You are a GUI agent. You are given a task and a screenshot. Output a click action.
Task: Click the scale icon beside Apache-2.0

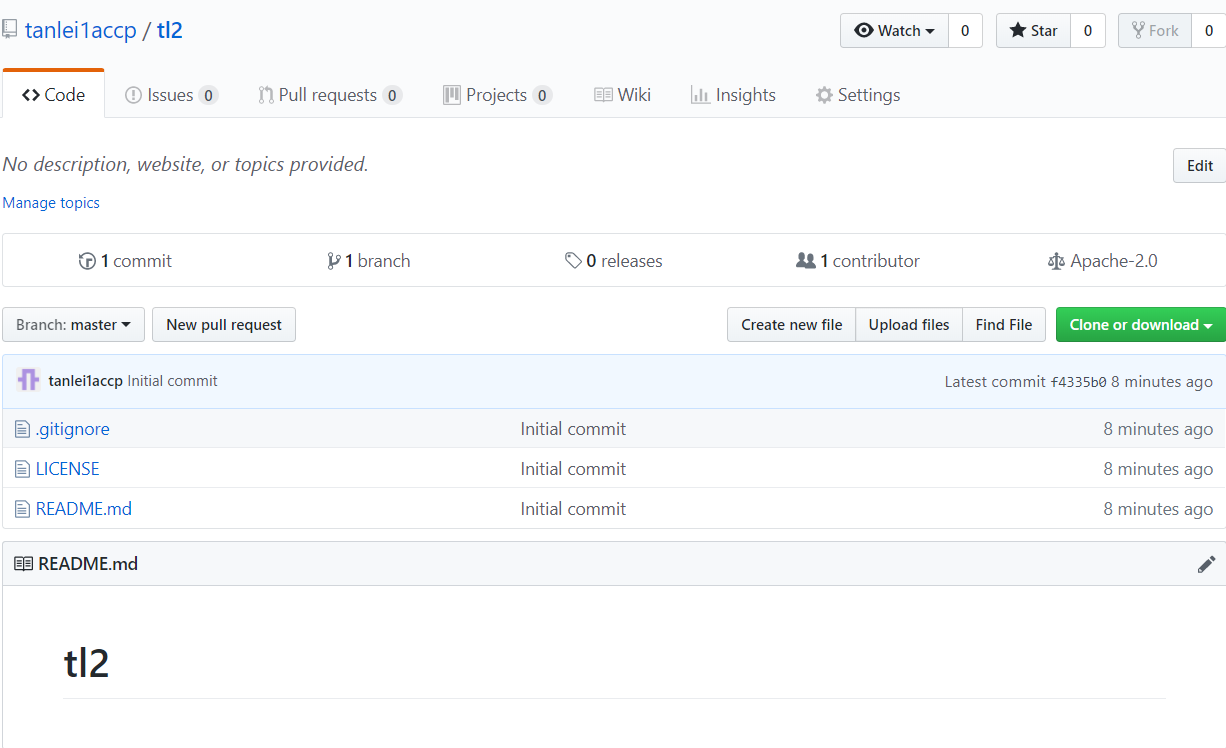1056,261
